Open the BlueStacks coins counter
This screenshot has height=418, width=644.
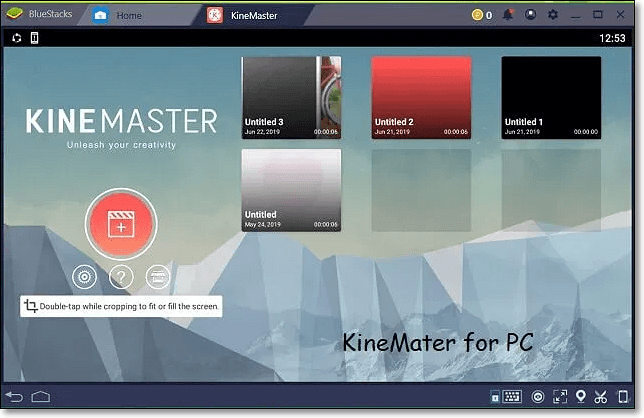482,15
